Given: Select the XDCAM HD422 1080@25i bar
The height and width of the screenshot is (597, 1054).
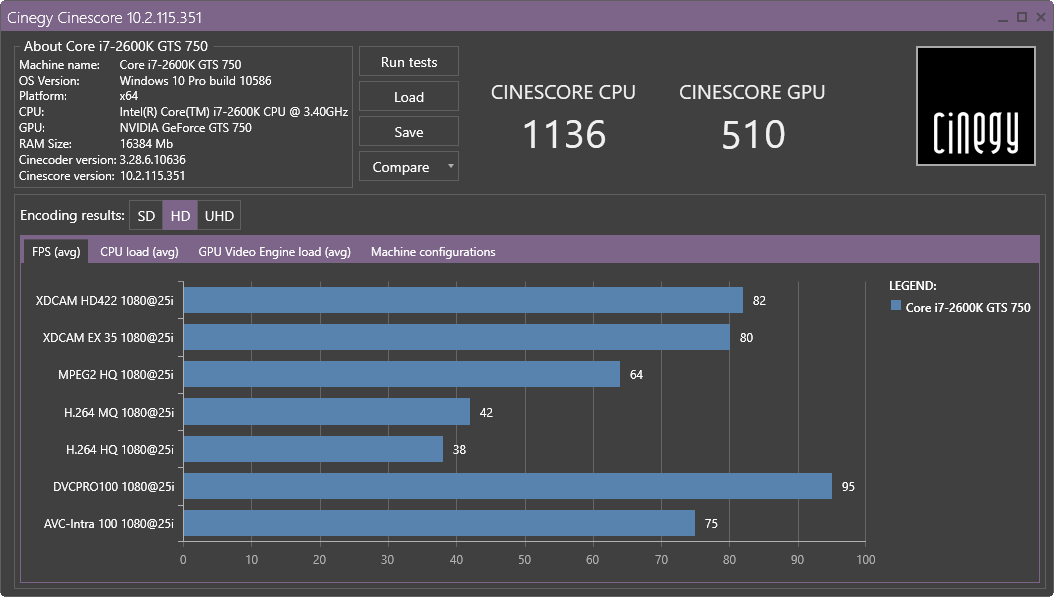Looking at the screenshot, I should pyautogui.click(x=463, y=300).
